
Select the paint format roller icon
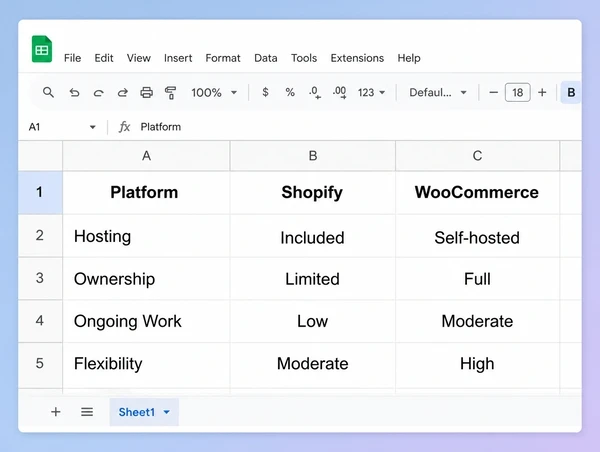[x=170, y=93]
